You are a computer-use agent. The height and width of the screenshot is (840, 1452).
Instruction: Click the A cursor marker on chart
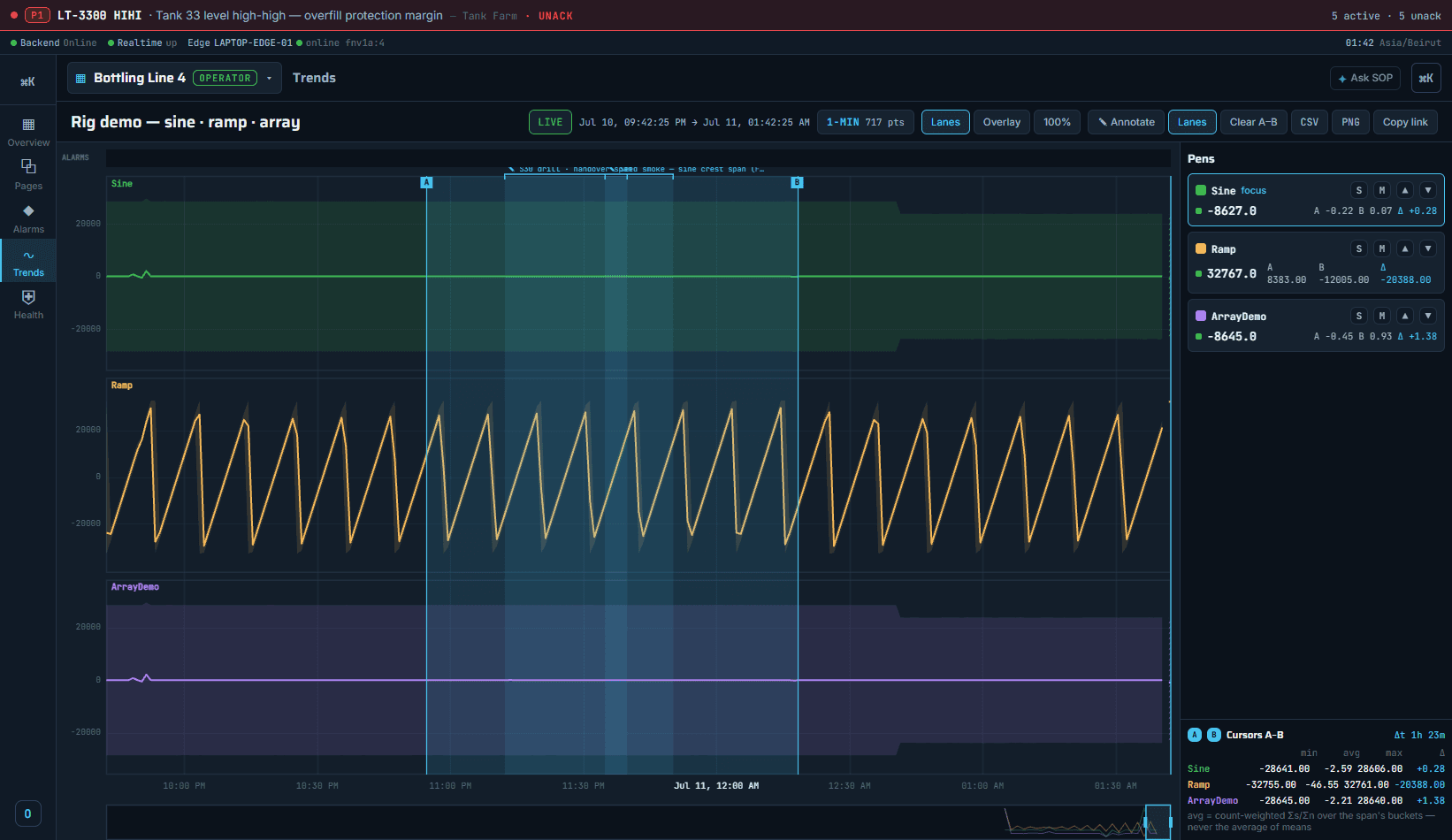click(426, 182)
